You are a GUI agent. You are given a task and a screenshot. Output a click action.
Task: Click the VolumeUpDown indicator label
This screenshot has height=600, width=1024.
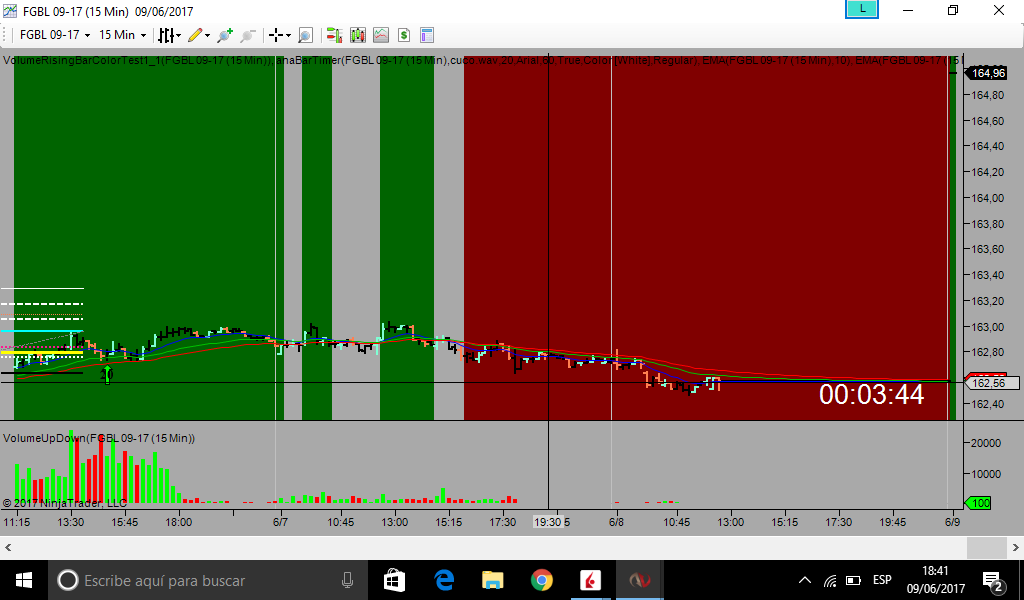tap(99, 438)
